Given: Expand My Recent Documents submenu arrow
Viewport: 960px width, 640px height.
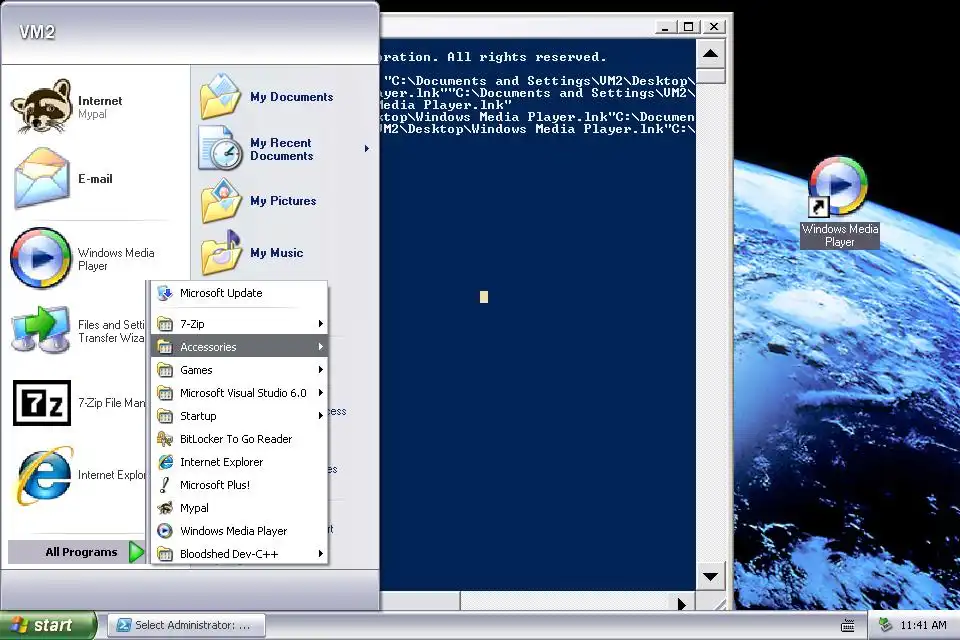Looking at the screenshot, I should tap(366, 148).
